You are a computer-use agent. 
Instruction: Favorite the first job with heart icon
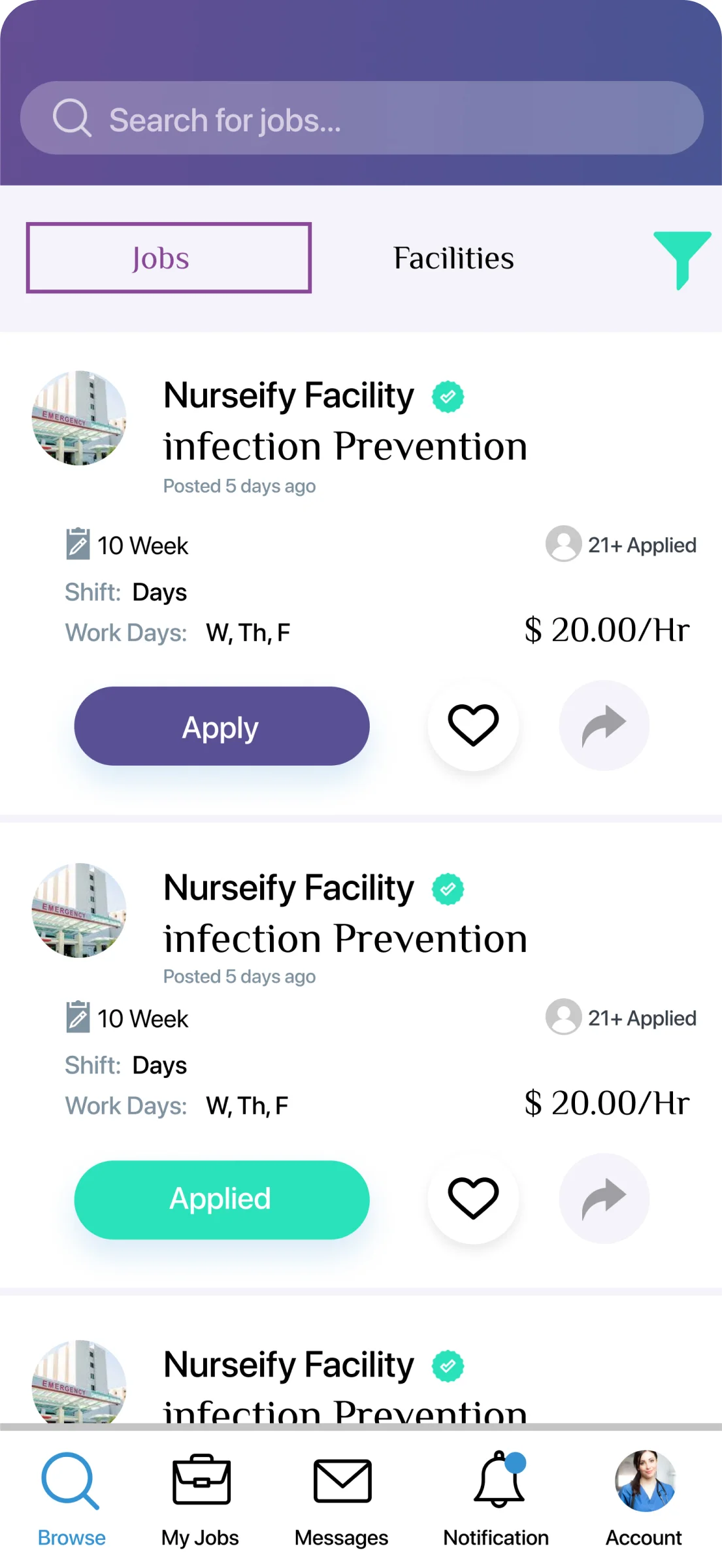(473, 725)
